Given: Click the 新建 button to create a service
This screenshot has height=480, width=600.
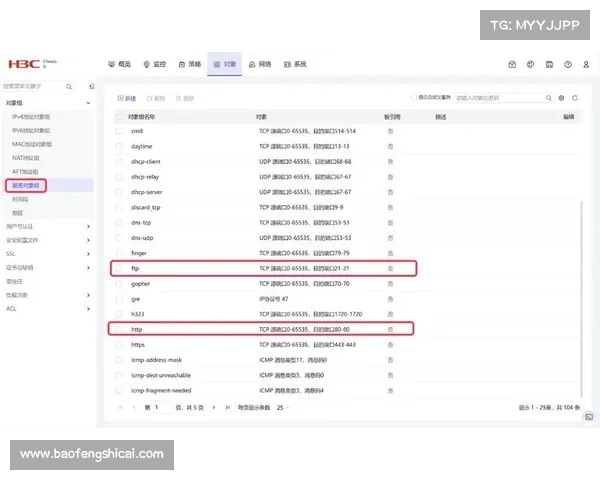Looking at the screenshot, I should click(x=127, y=98).
